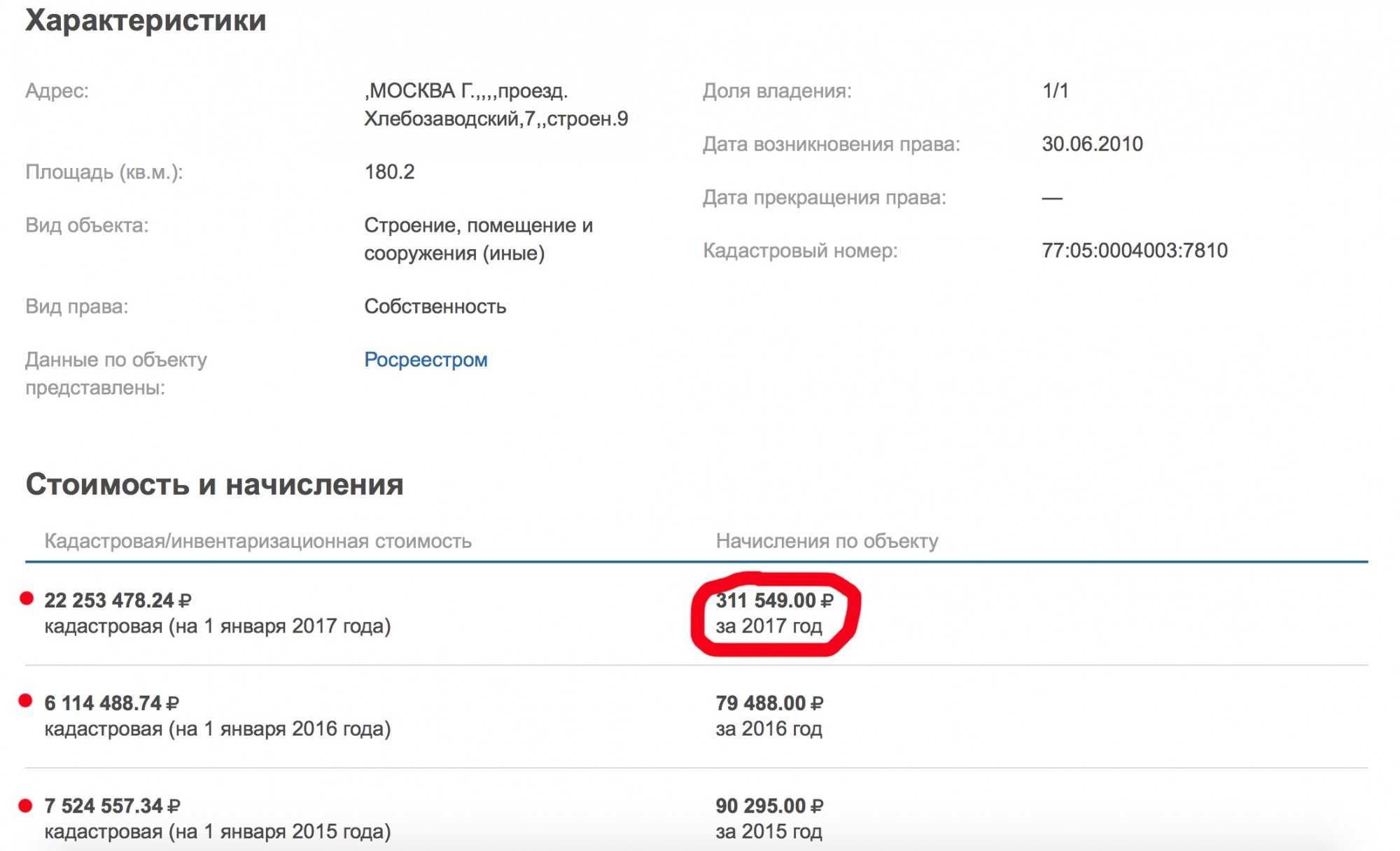
Task: Click red dot beside 2017 cadastral value
Action: point(27,598)
